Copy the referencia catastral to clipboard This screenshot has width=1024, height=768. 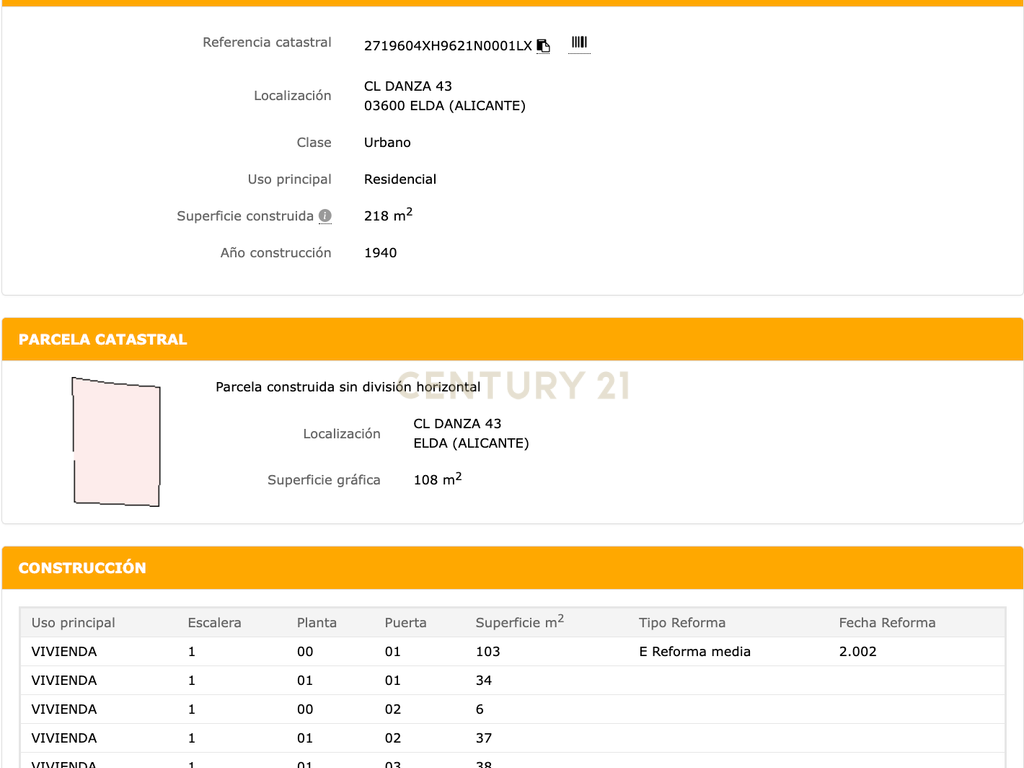click(543, 46)
